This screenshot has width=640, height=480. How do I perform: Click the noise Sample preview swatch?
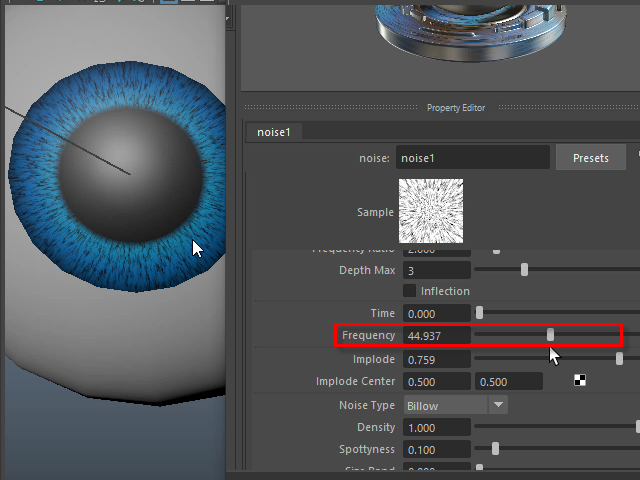(x=431, y=211)
